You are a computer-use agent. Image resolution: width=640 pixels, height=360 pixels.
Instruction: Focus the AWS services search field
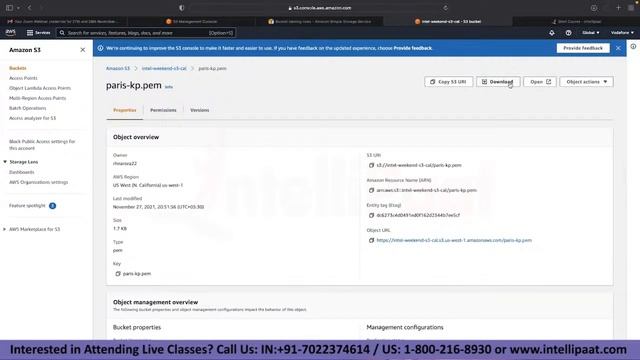tap(146, 33)
